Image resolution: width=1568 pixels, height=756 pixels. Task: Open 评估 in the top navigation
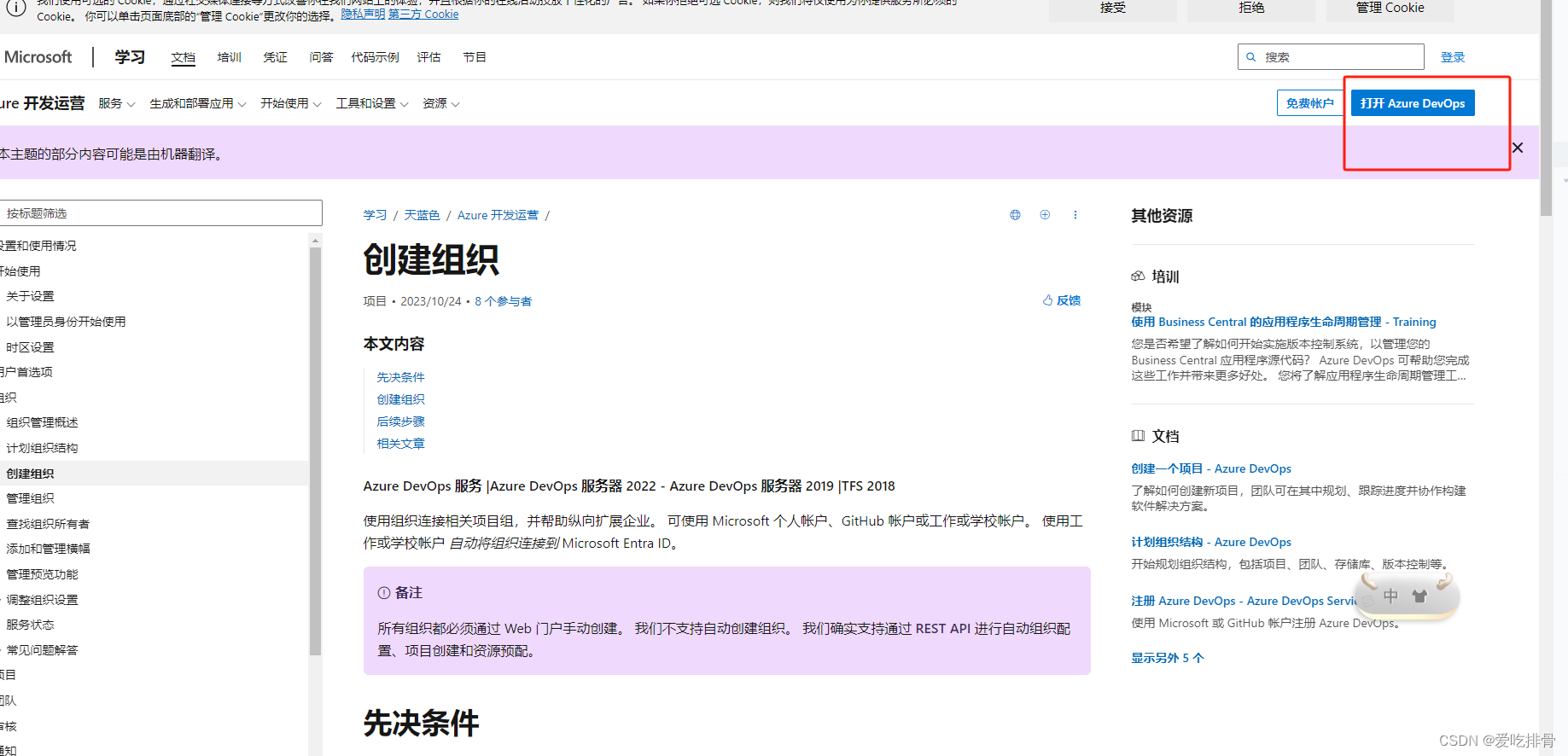point(428,57)
